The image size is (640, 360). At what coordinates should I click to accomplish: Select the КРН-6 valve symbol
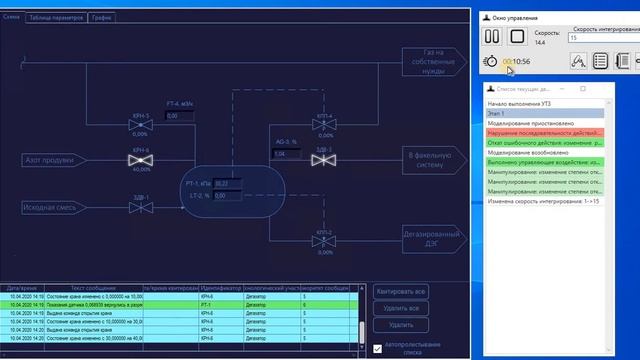[x=141, y=160]
